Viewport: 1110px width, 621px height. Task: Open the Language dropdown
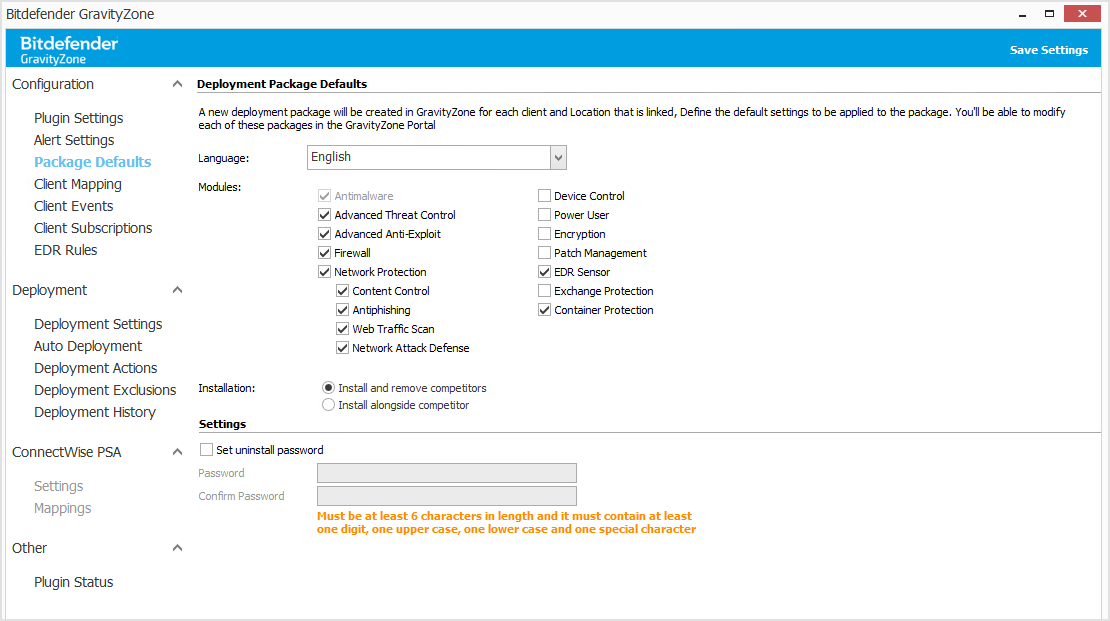558,157
